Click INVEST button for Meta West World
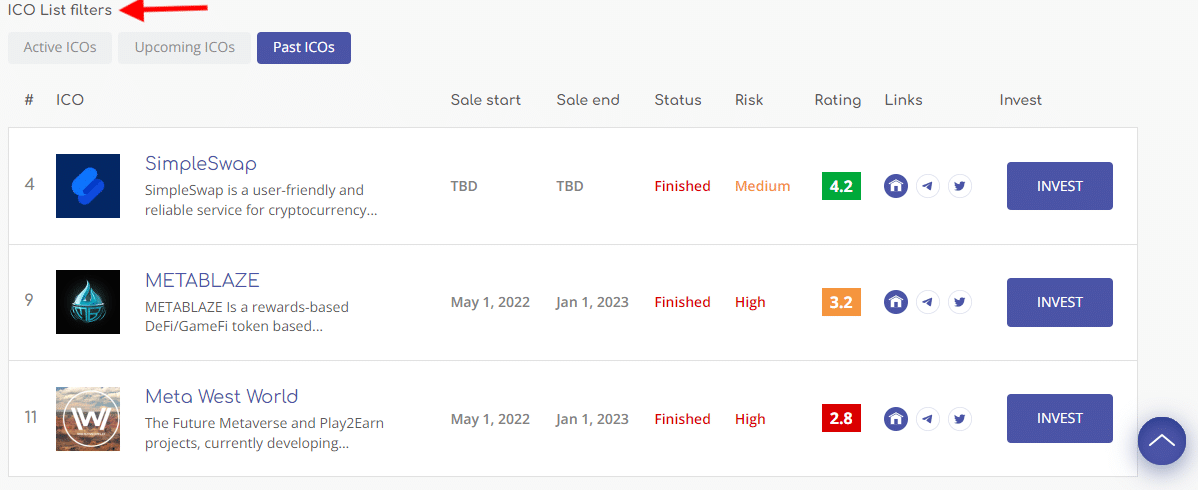The image size is (1198, 490). tap(1059, 418)
